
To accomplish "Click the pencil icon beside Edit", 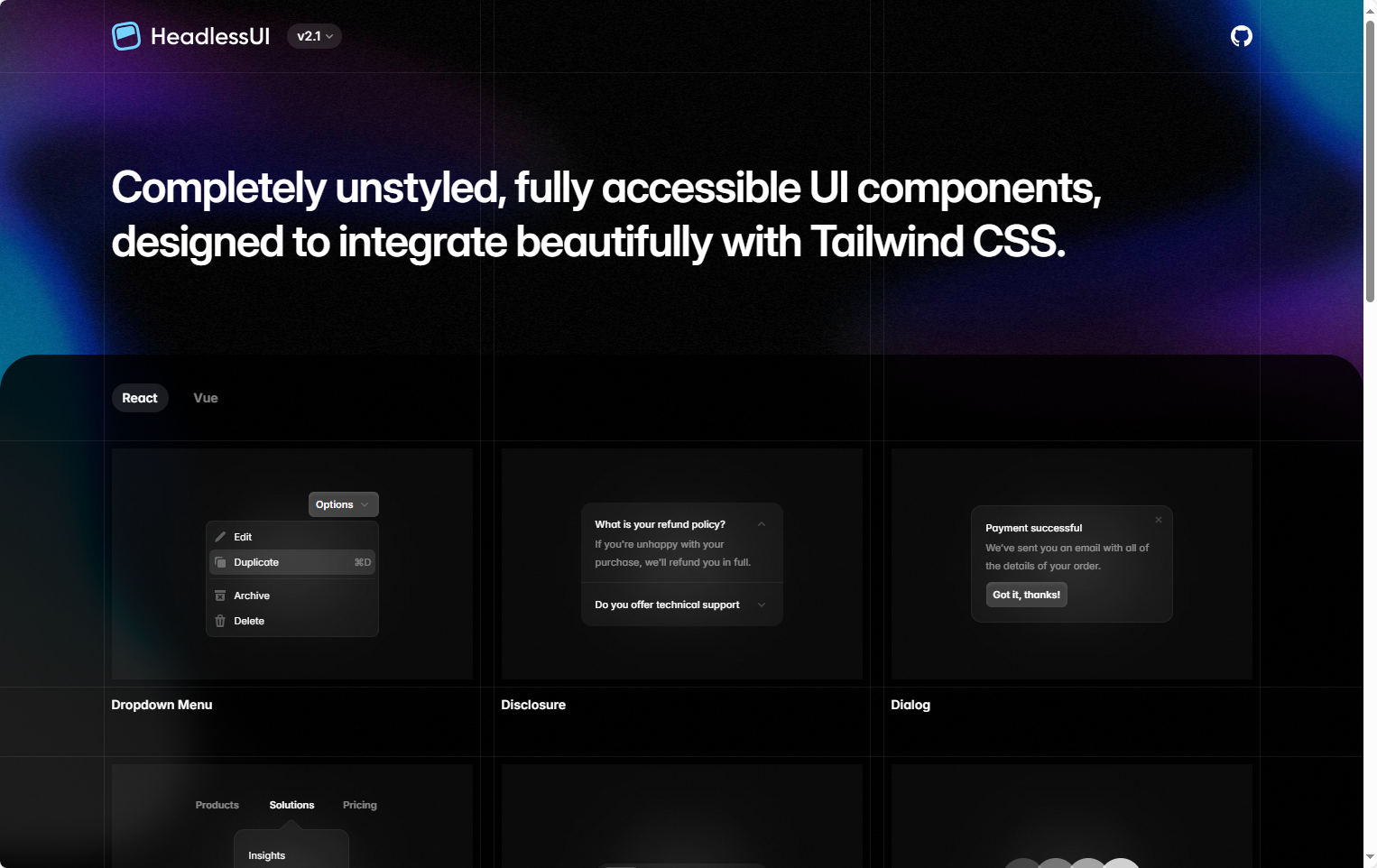I will 220,537.
